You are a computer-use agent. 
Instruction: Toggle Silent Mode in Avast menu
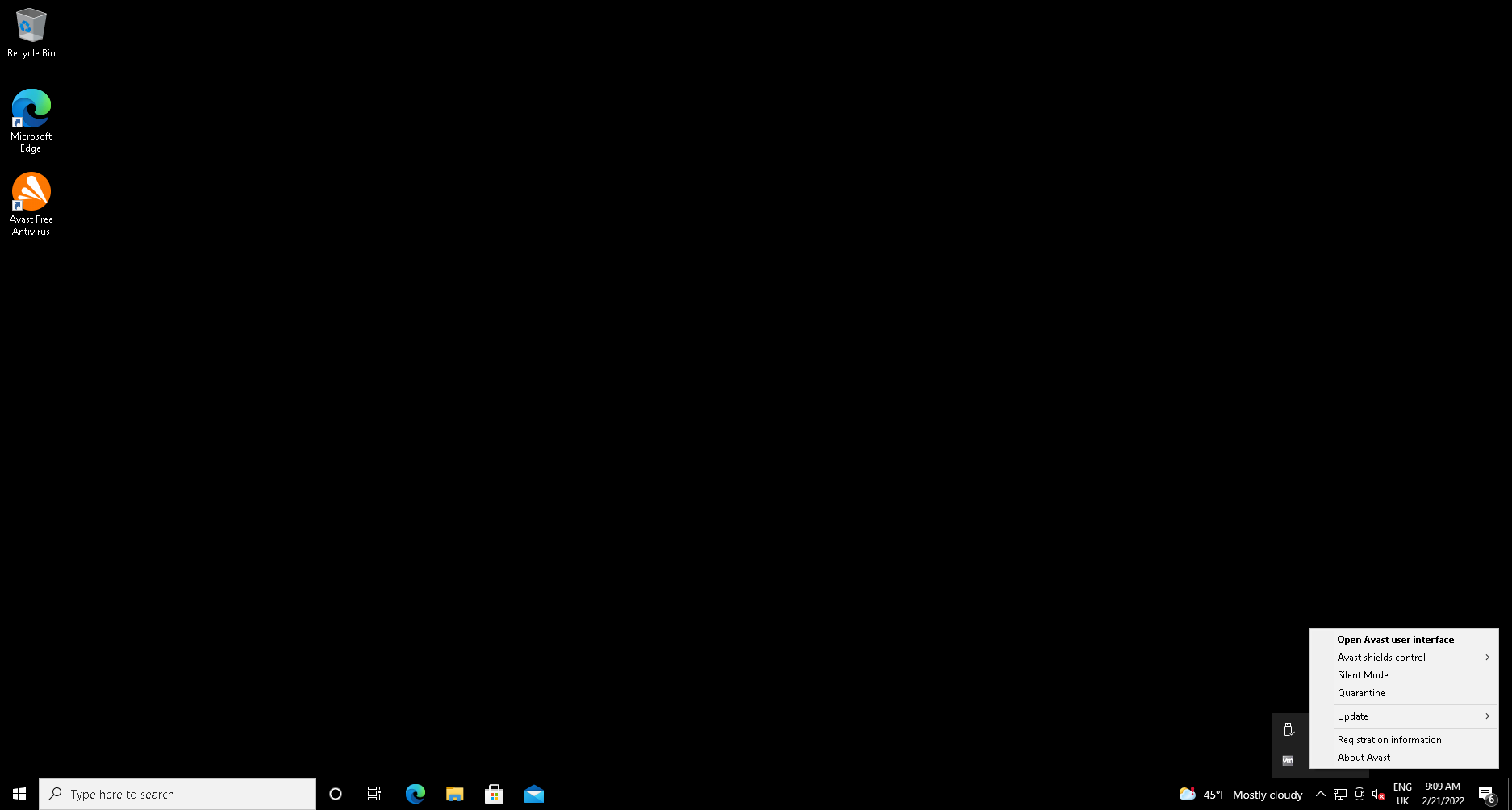point(1404,675)
